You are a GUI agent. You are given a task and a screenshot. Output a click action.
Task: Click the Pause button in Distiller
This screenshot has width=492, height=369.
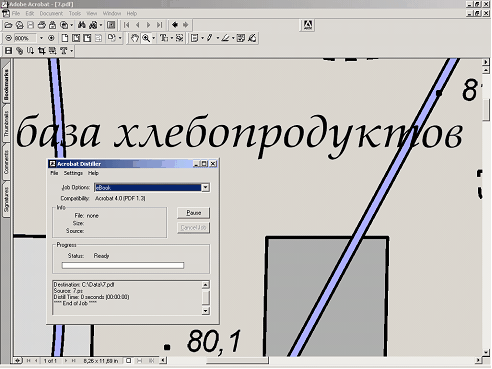[x=193, y=213]
